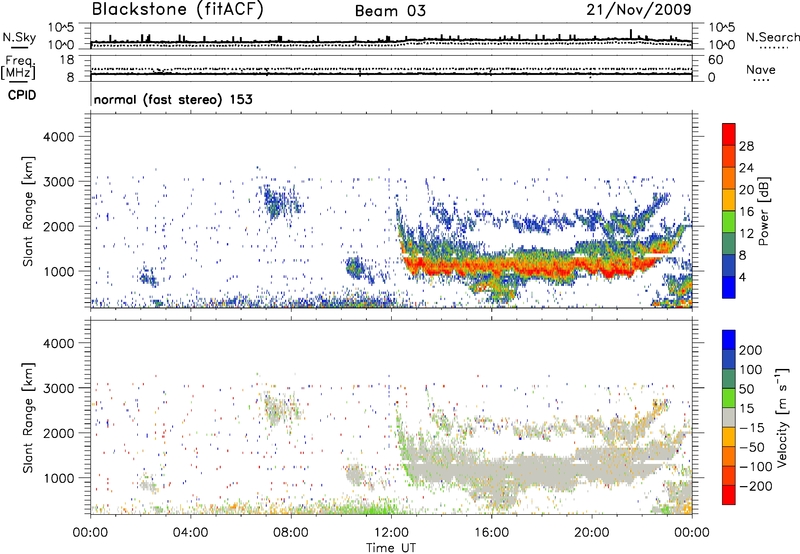Click the "Velocity [m s-1]" colorbar title

781,417
